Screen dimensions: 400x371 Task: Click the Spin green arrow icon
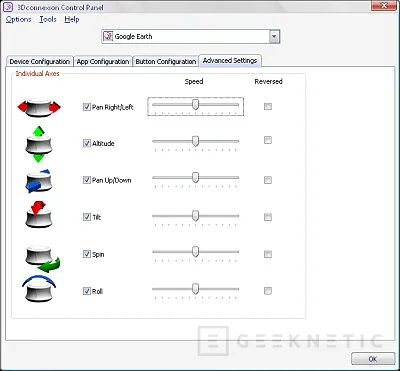(42, 259)
